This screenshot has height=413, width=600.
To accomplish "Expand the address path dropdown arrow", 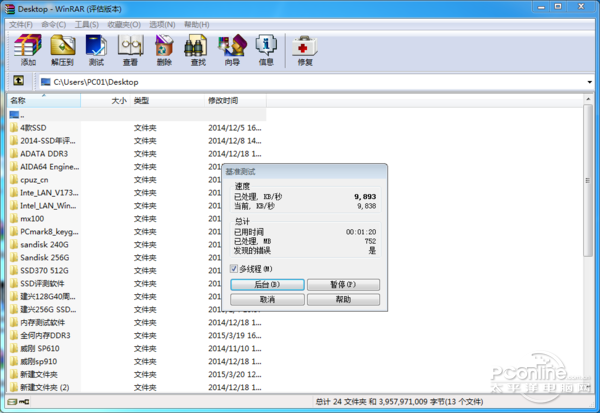I will coord(589,82).
